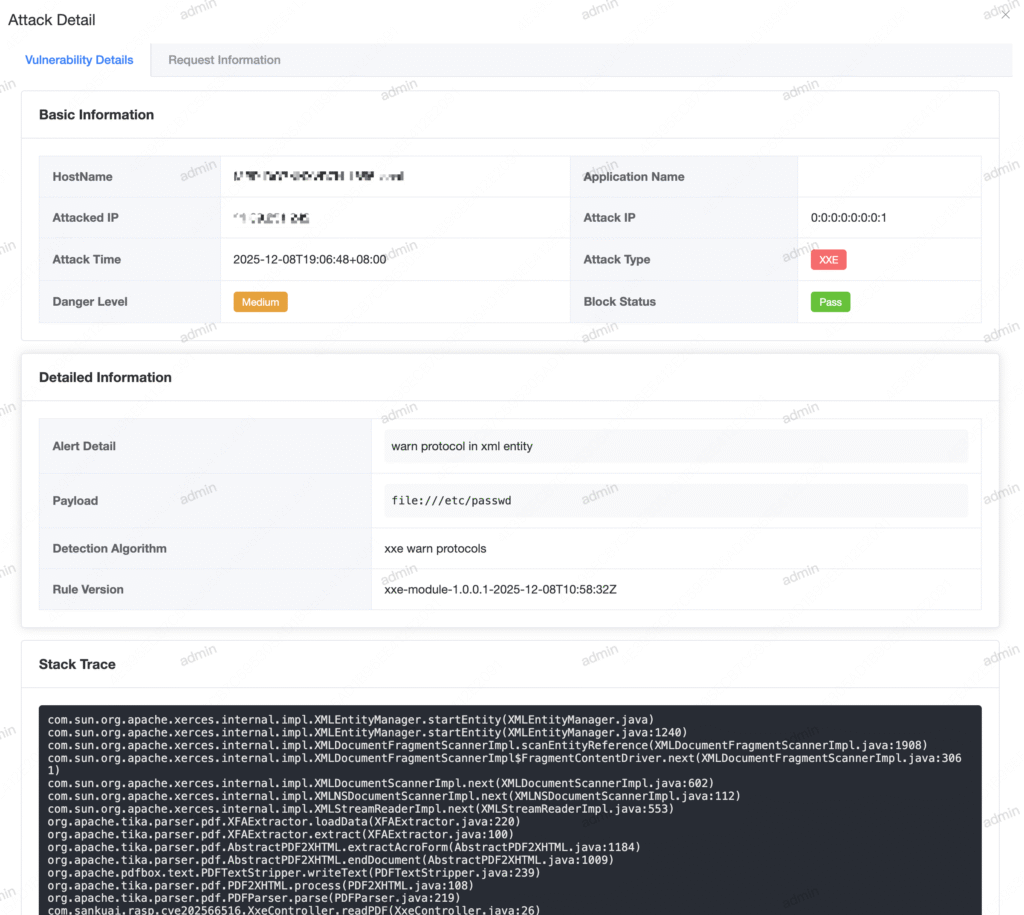Click the orange Medium danger level badge
Image resolution: width=1024 pixels, height=915 pixels.
click(x=260, y=302)
